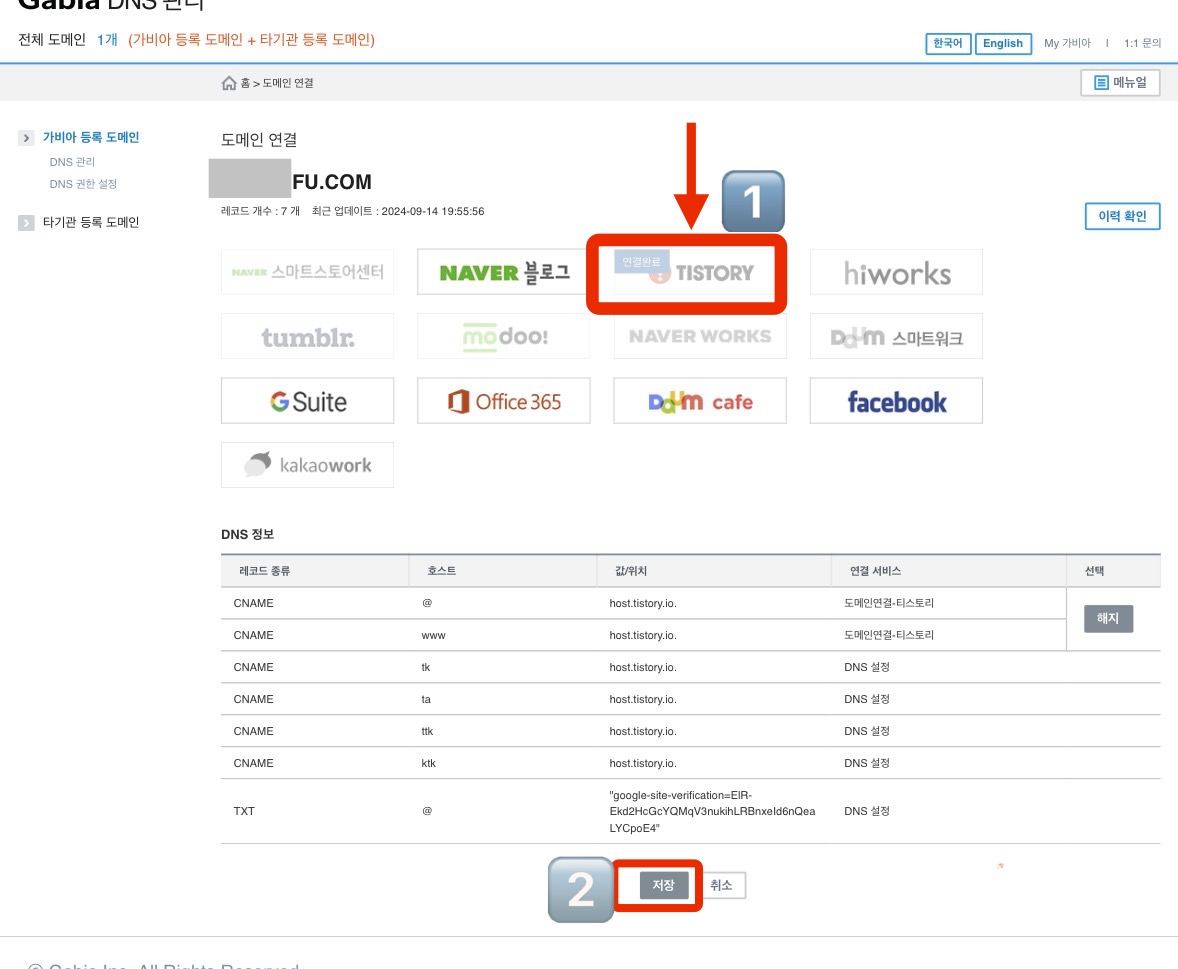Click host 'ttk' cell
This screenshot has width=1178, height=969.
(427, 732)
